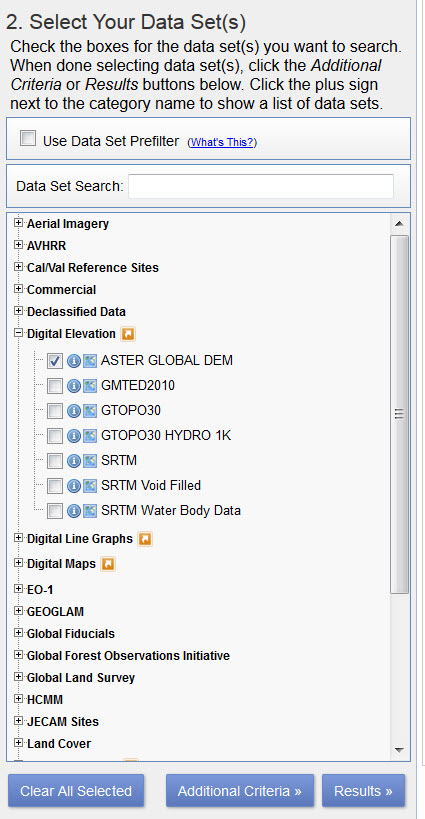
Task: Select the SRTM Water Body Data label
Action: (x=171, y=511)
